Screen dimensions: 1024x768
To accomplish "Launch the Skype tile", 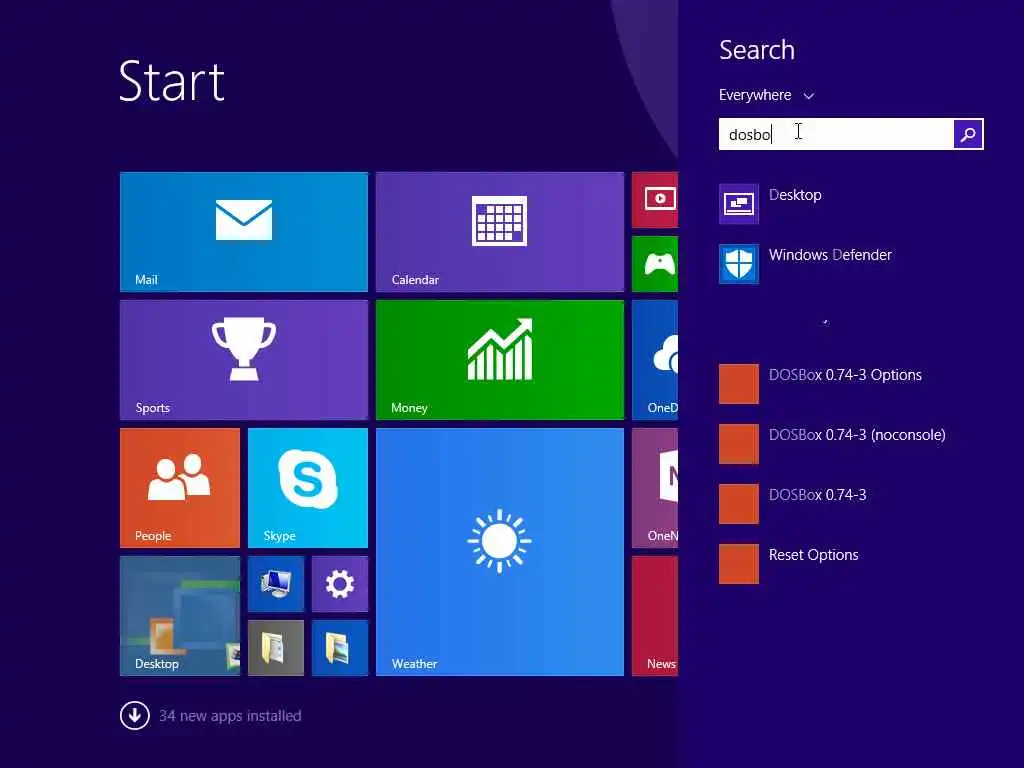I will [x=308, y=488].
